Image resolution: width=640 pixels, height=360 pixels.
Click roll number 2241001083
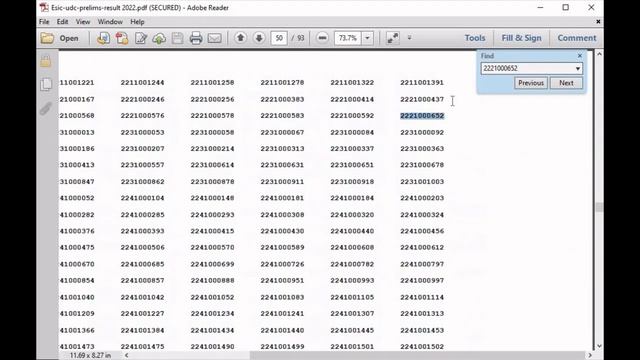[282, 297]
